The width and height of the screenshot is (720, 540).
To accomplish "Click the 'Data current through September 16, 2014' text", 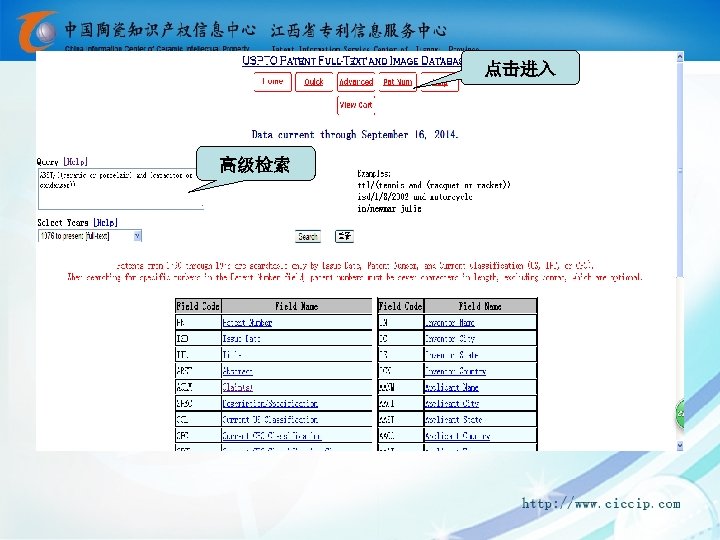I will tap(355, 135).
